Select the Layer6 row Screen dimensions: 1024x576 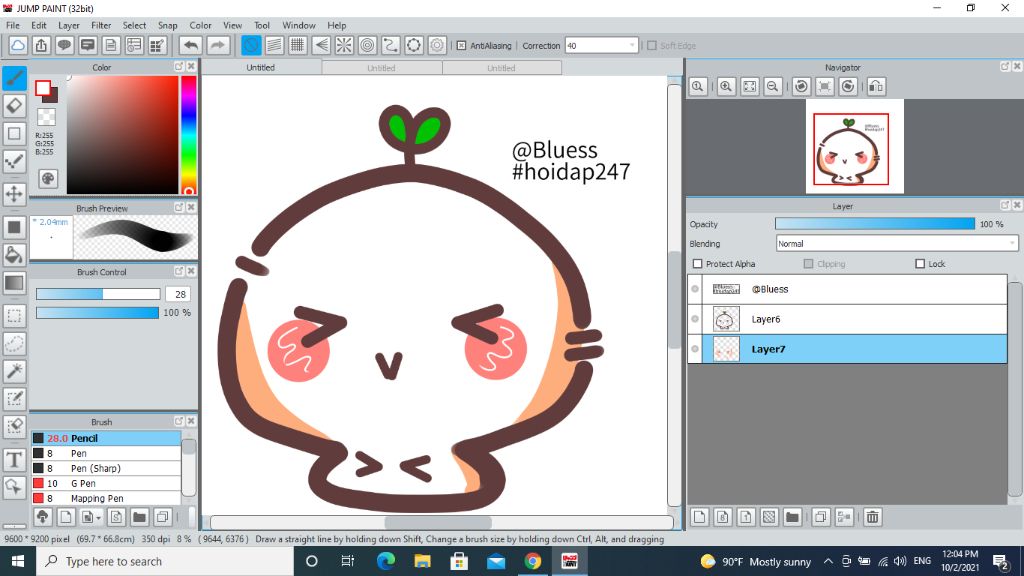tap(847, 319)
